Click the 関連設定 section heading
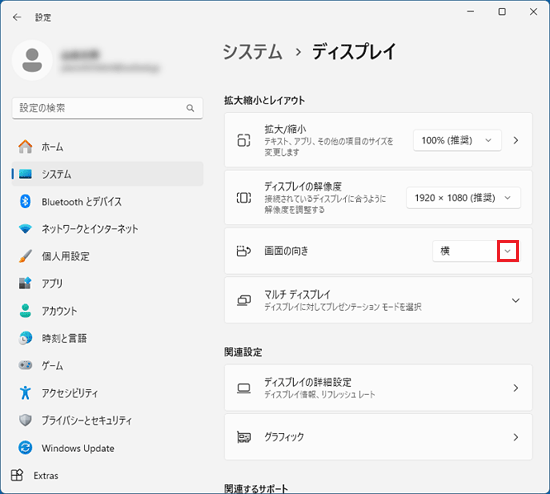This screenshot has height=494, width=550. point(243,352)
